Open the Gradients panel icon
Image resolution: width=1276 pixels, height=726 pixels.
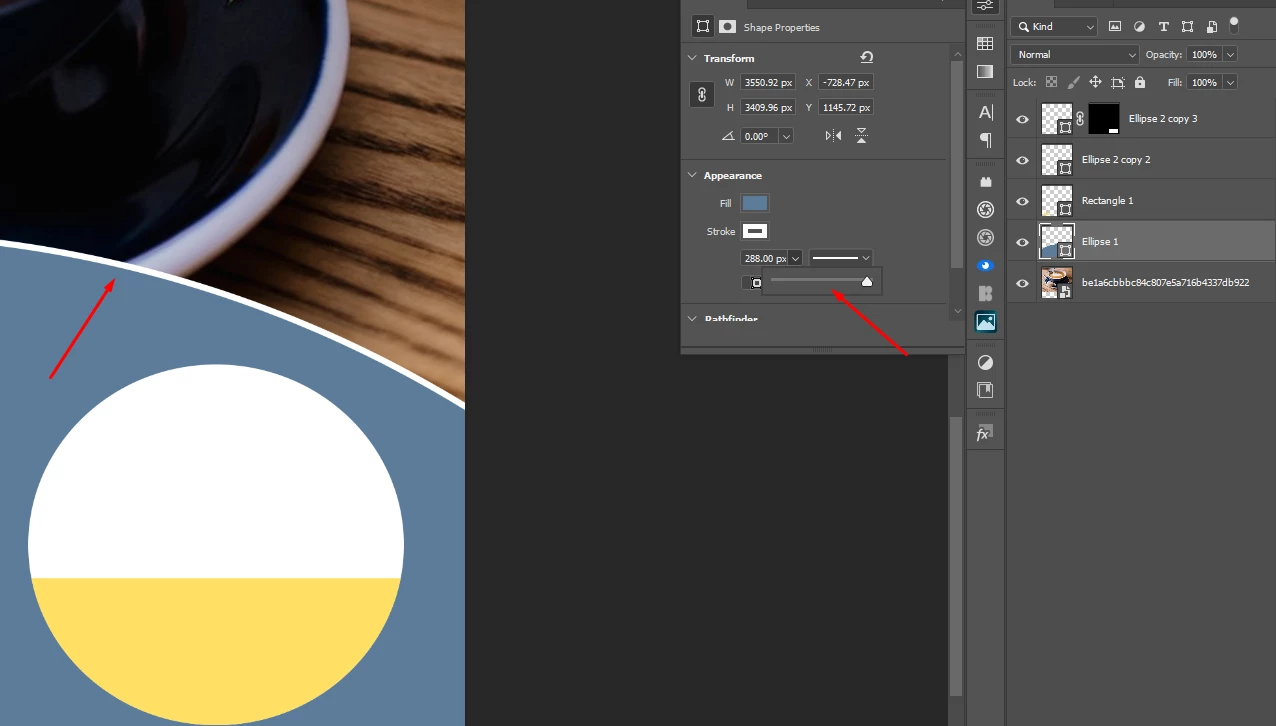pyautogui.click(x=985, y=71)
